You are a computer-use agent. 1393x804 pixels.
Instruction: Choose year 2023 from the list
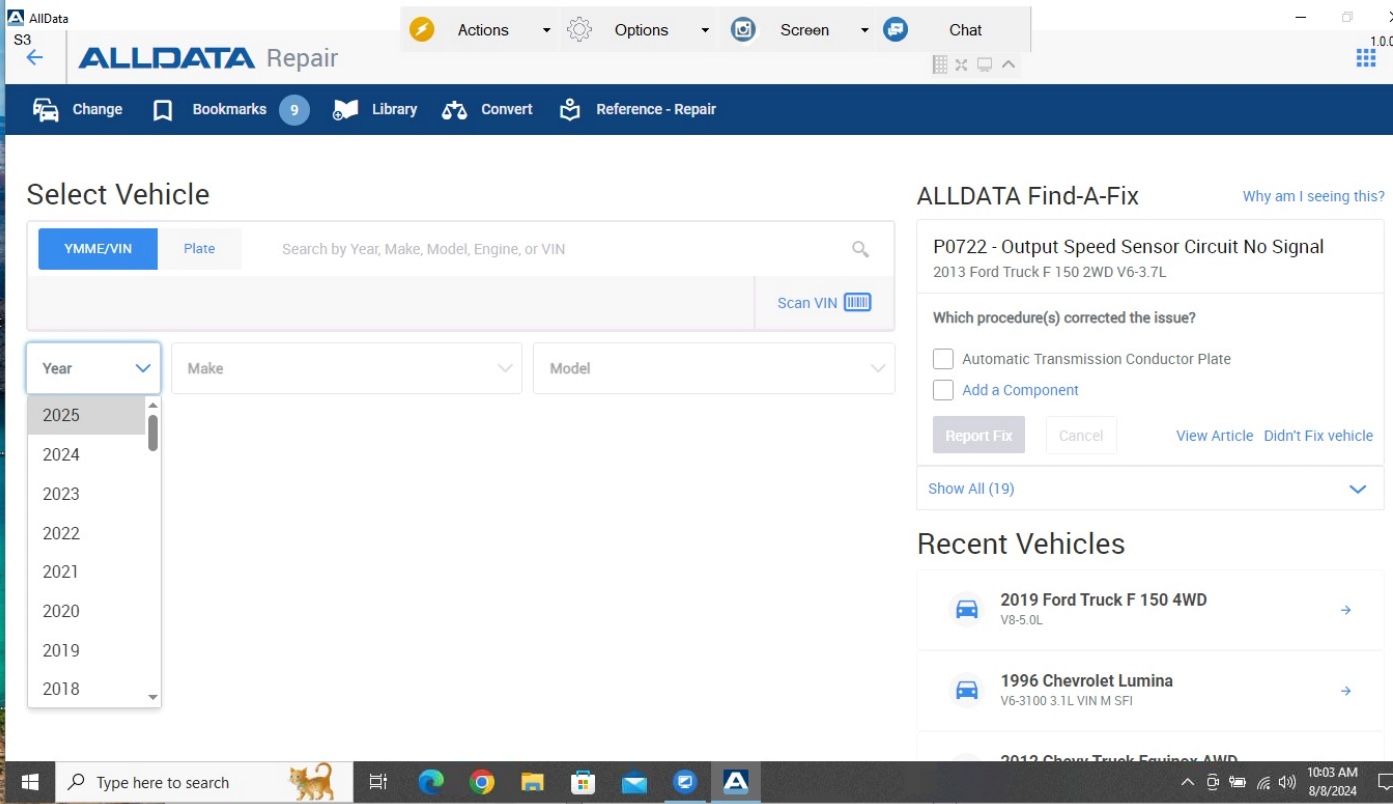coord(87,493)
